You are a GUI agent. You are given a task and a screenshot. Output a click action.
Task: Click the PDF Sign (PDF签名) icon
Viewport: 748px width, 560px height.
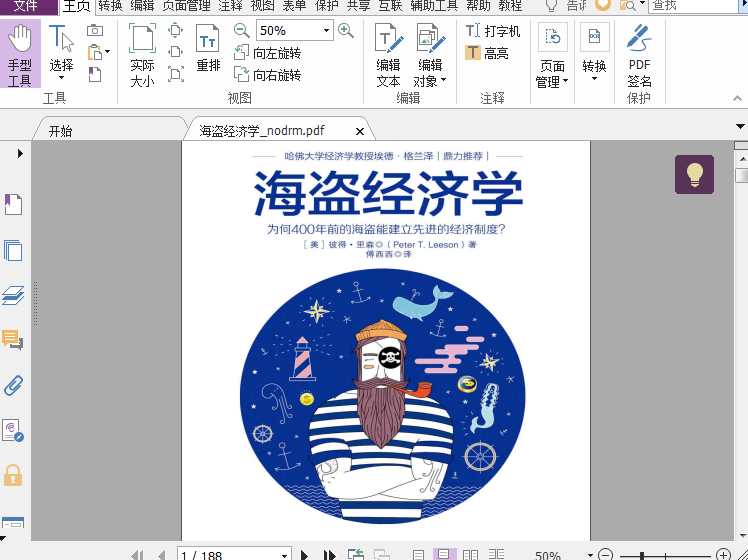pos(639,55)
